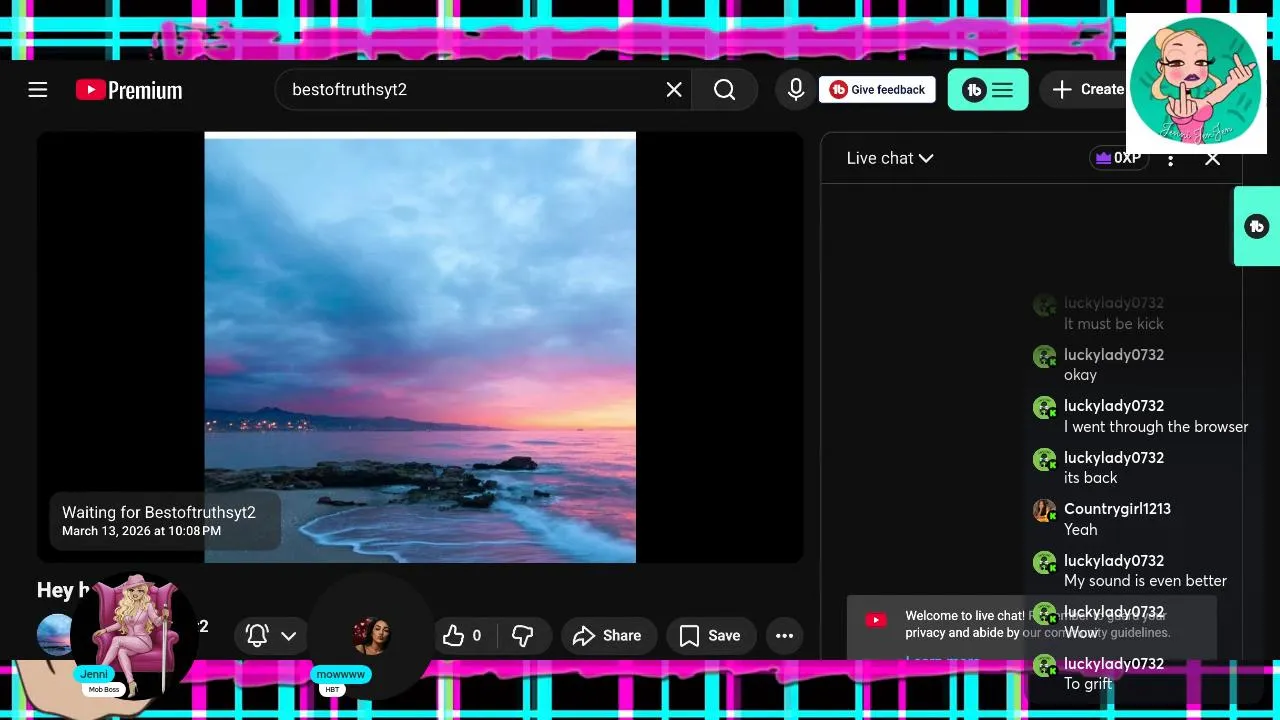Start voice search with microphone

(x=796, y=90)
